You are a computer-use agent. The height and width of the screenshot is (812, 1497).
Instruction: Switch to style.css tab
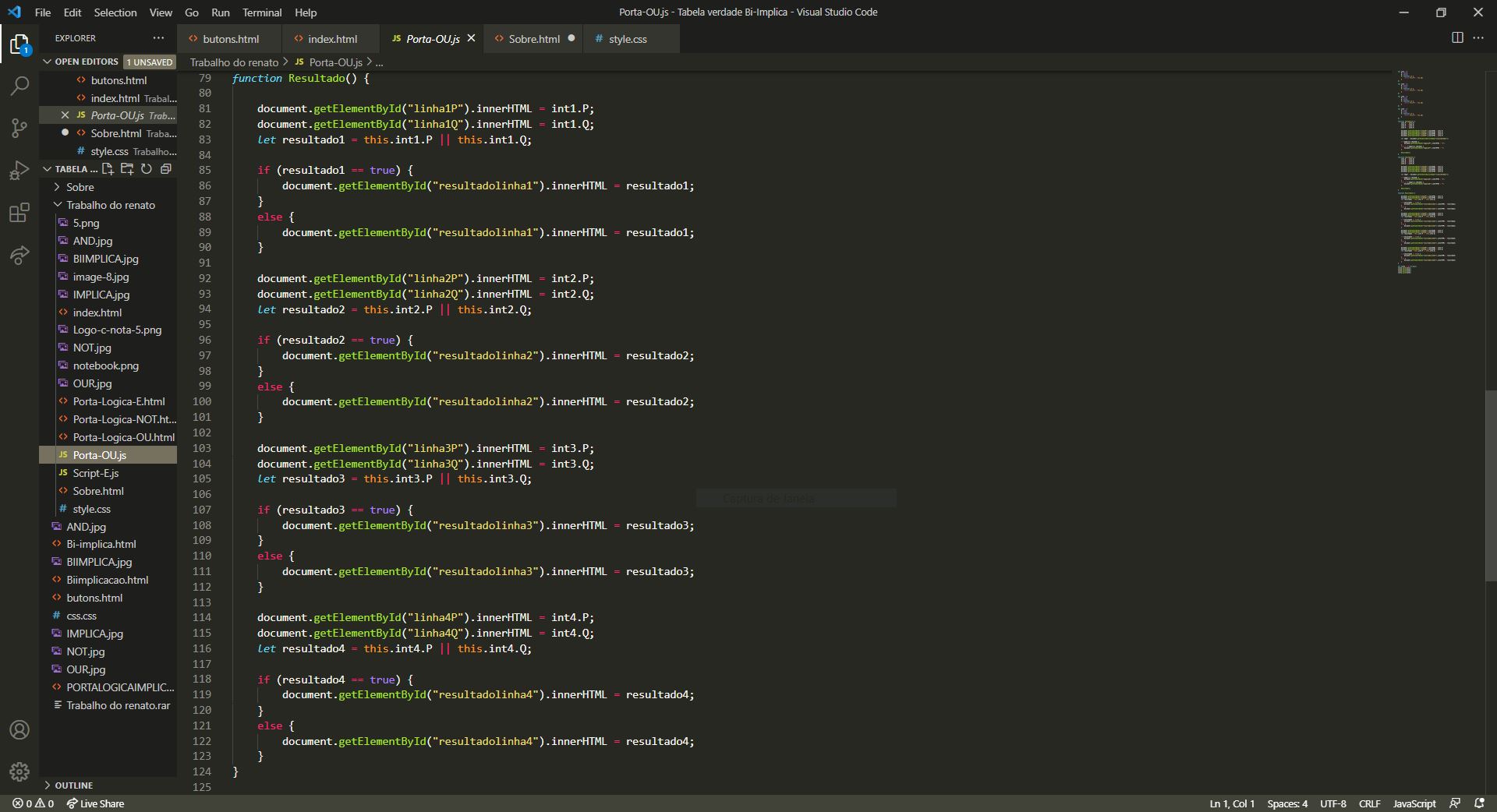pyautogui.click(x=631, y=38)
